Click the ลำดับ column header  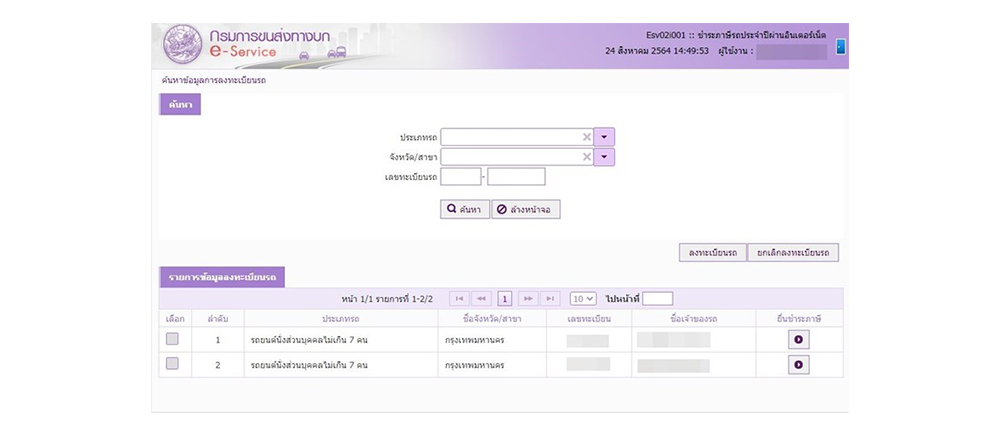click(x=217, y=318)
